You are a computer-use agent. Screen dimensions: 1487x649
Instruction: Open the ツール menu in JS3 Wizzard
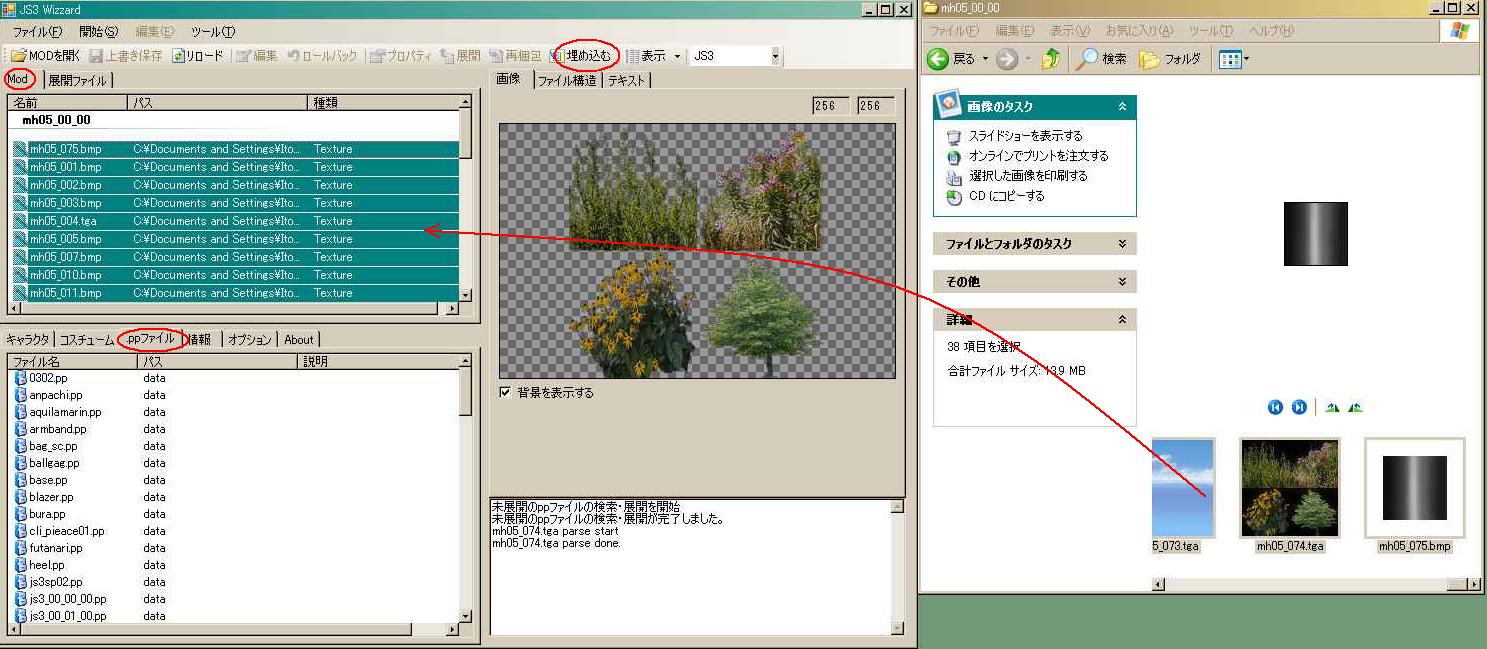click(212, 32)
